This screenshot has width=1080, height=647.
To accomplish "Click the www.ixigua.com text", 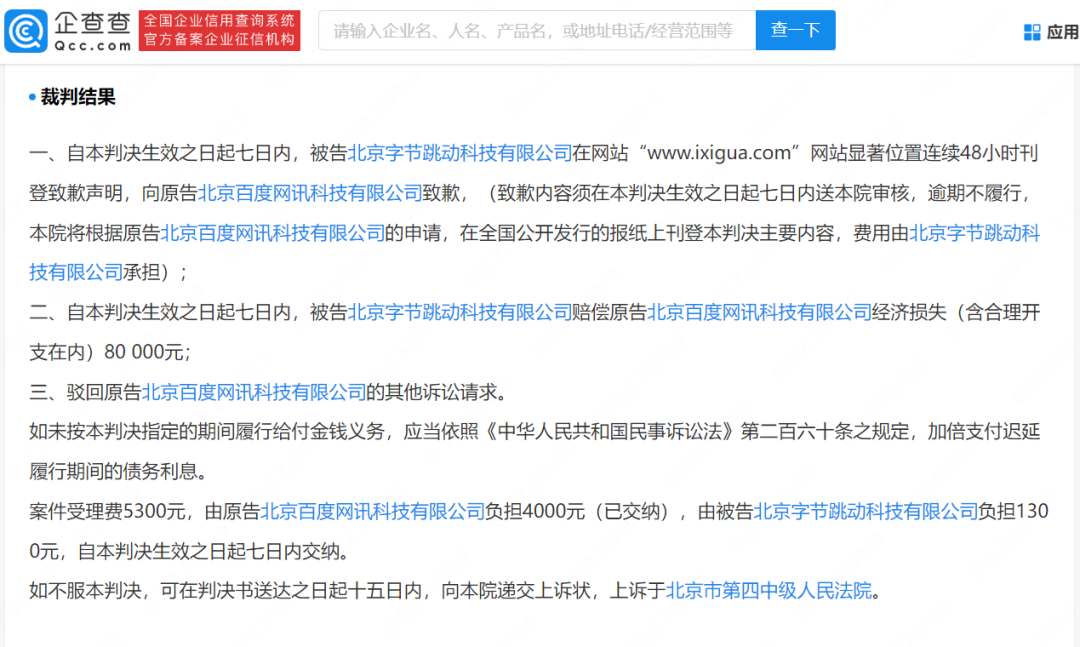I will tap(718, 153).
